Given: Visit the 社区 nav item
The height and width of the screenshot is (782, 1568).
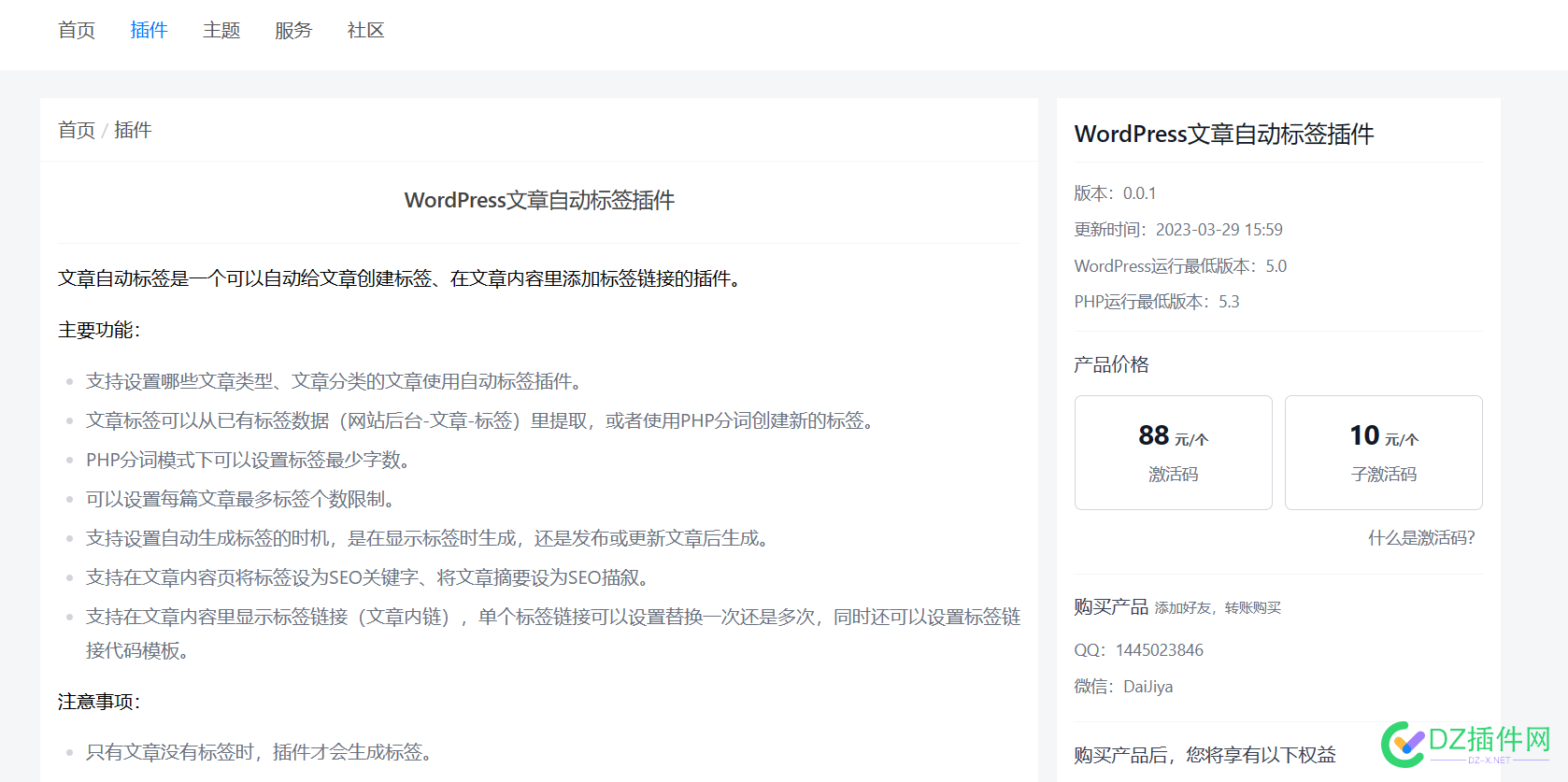Looking at the screenshot, I should [365, 31].
